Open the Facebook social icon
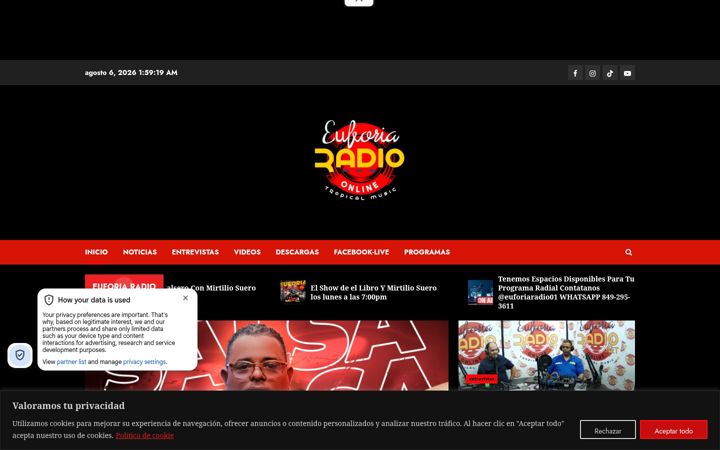 (x=575, y=73)
